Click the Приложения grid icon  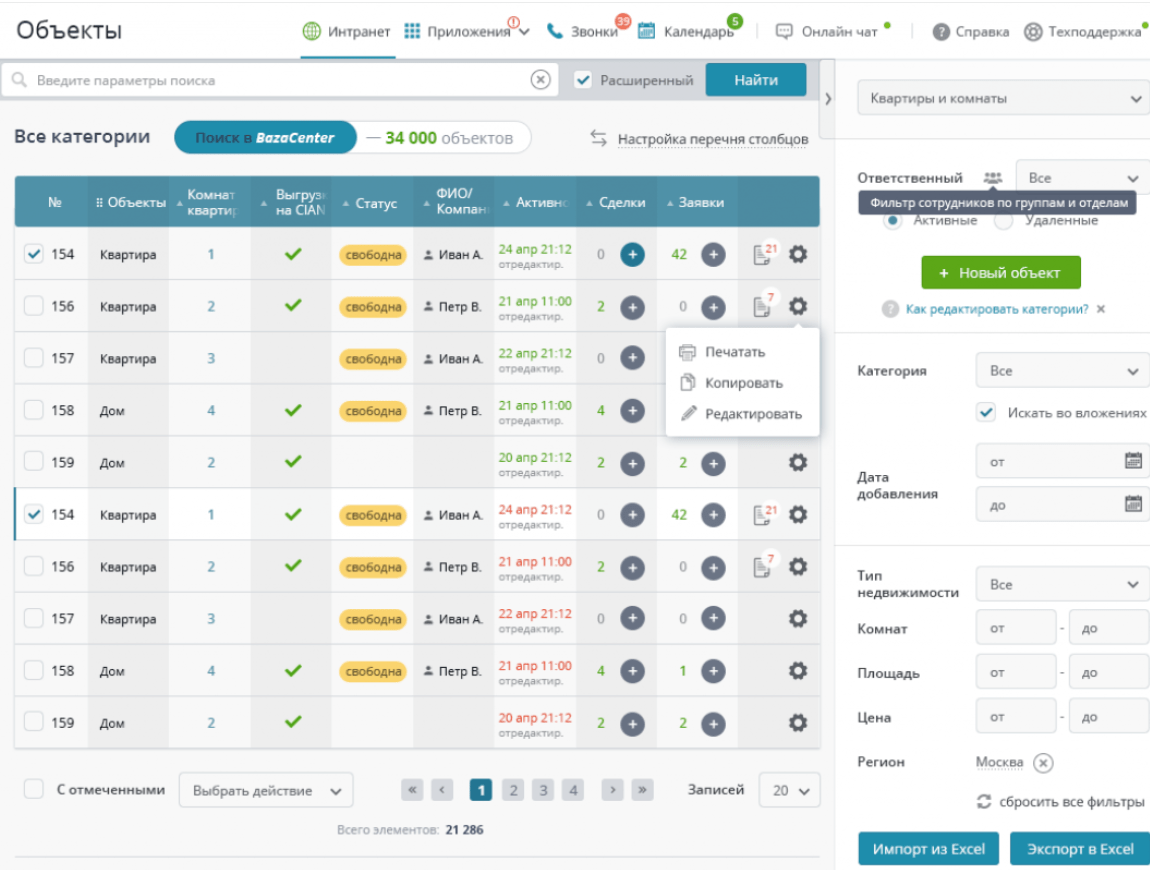pos(412,30)
